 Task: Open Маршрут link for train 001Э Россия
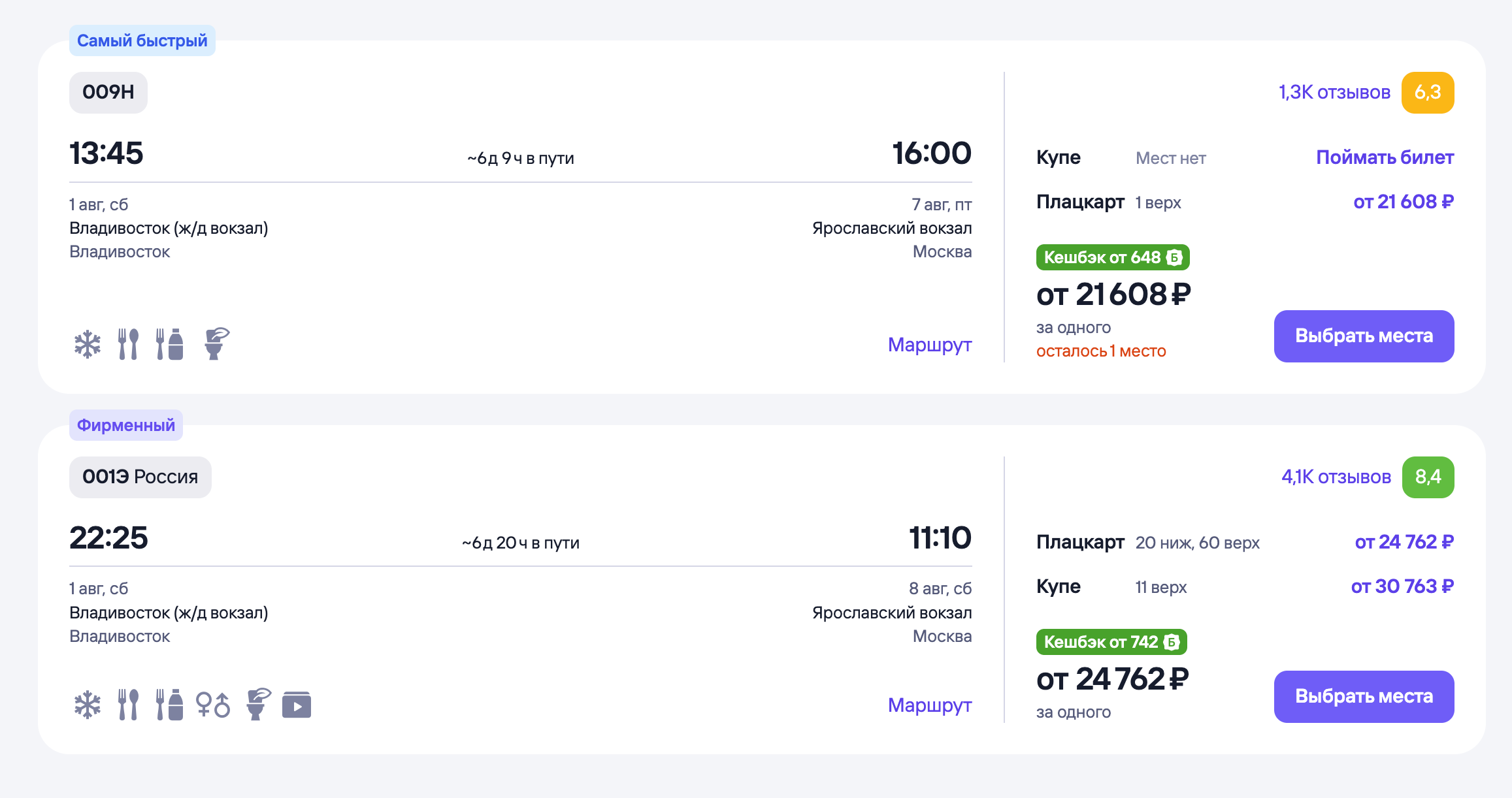point(930,705)
